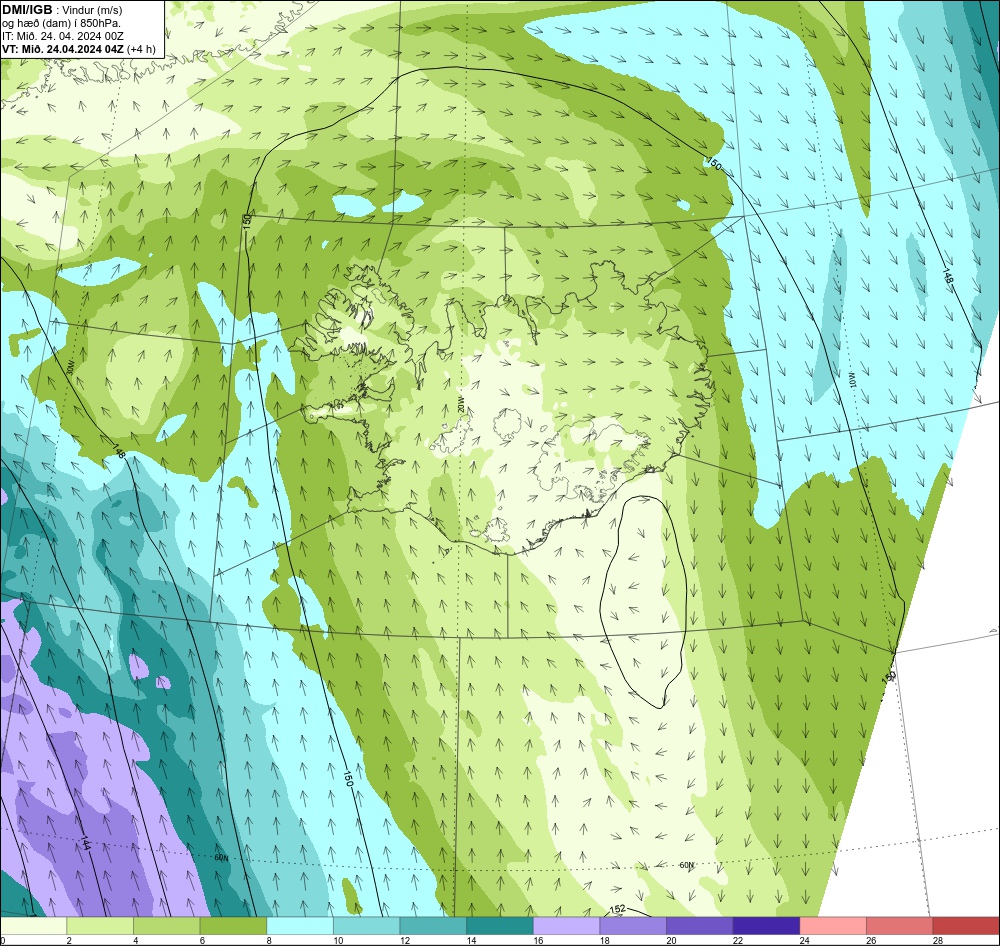1000x946 pixels.
Task: Click the pale yellow 0–2 m/s legend swatch
Action: click(33, 926)
